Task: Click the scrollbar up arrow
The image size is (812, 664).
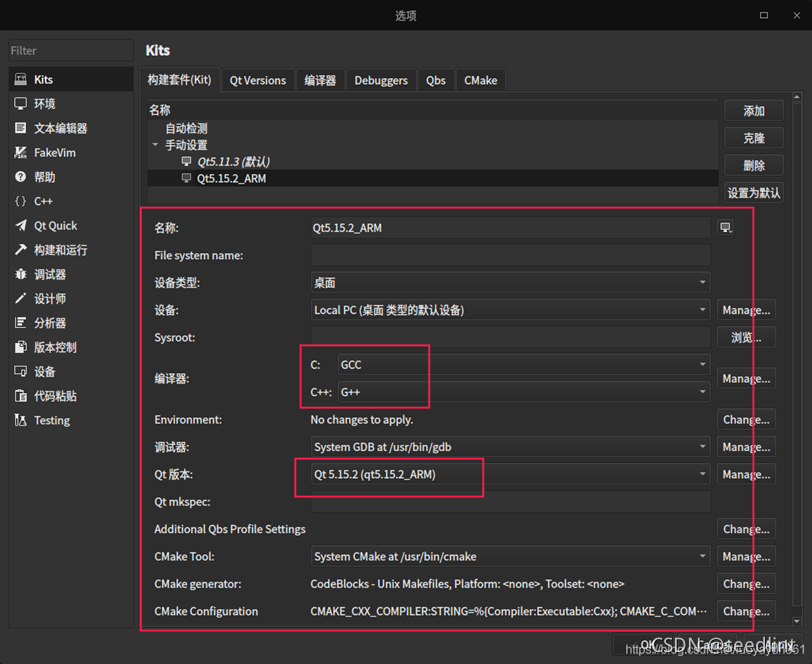Action: 797,97
